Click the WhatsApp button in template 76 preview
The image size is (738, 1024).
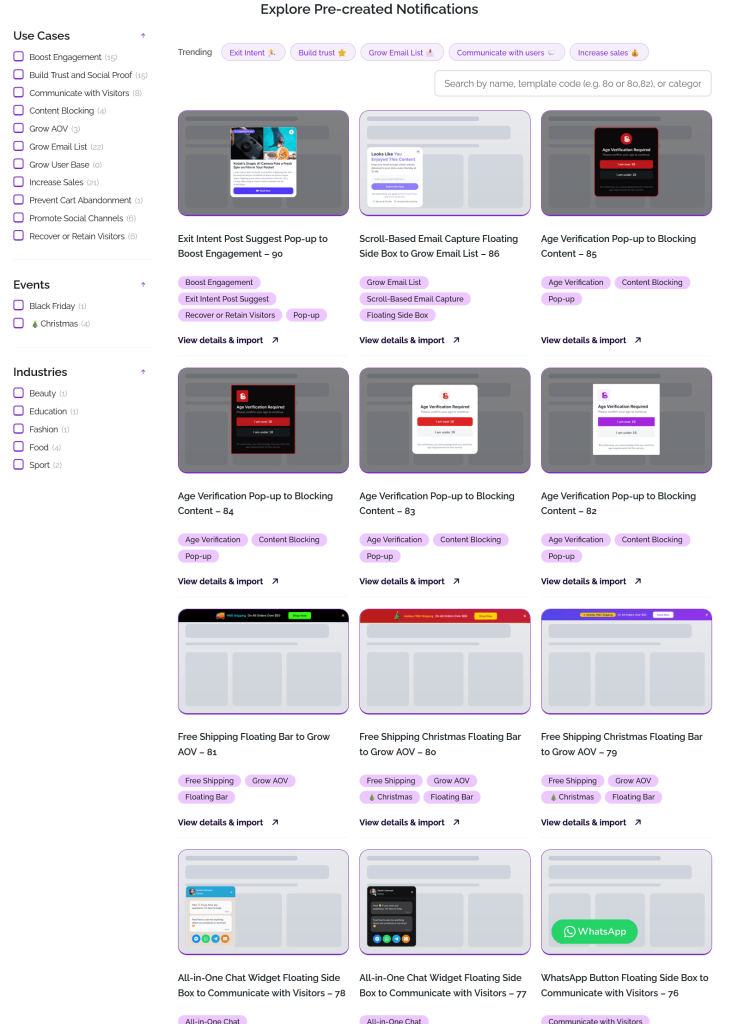(594, 931)
